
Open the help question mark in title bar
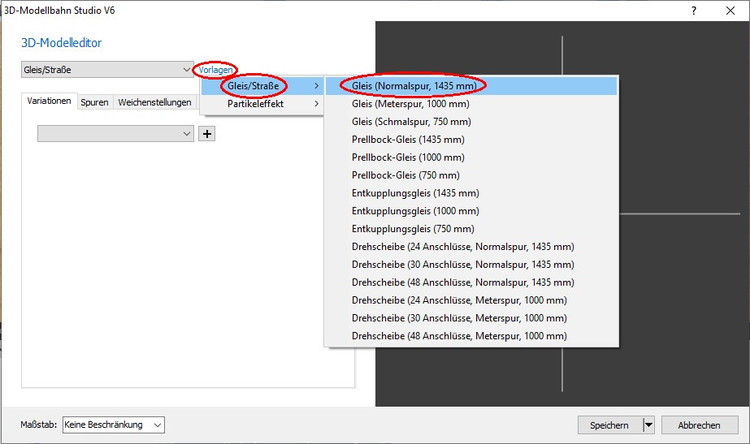pos(694,11)
